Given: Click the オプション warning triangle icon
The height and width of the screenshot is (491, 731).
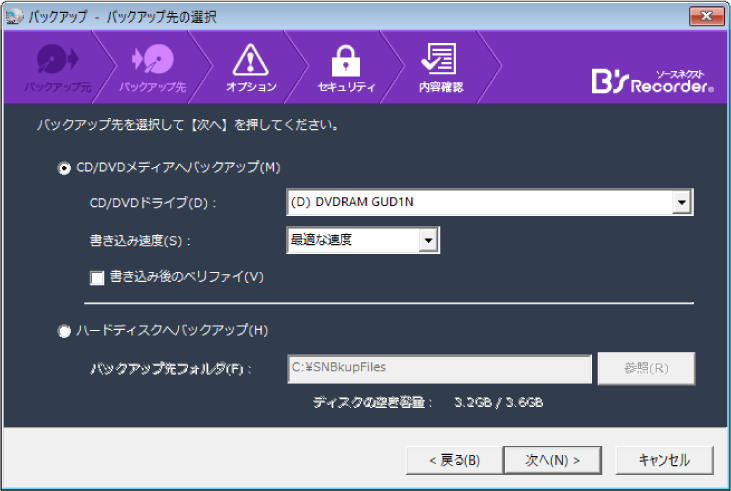Looking at the screenshot, I should coord(249,60).
